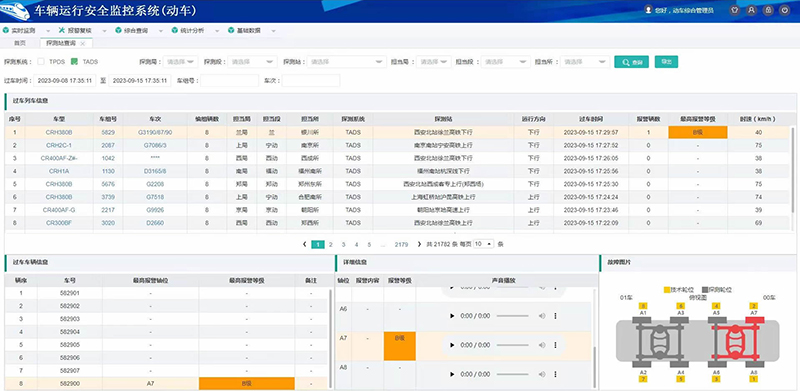Open train number link G3190/87/90
Image resolution: width=800 pixels, height=391 pixels.
click(155, 132)
